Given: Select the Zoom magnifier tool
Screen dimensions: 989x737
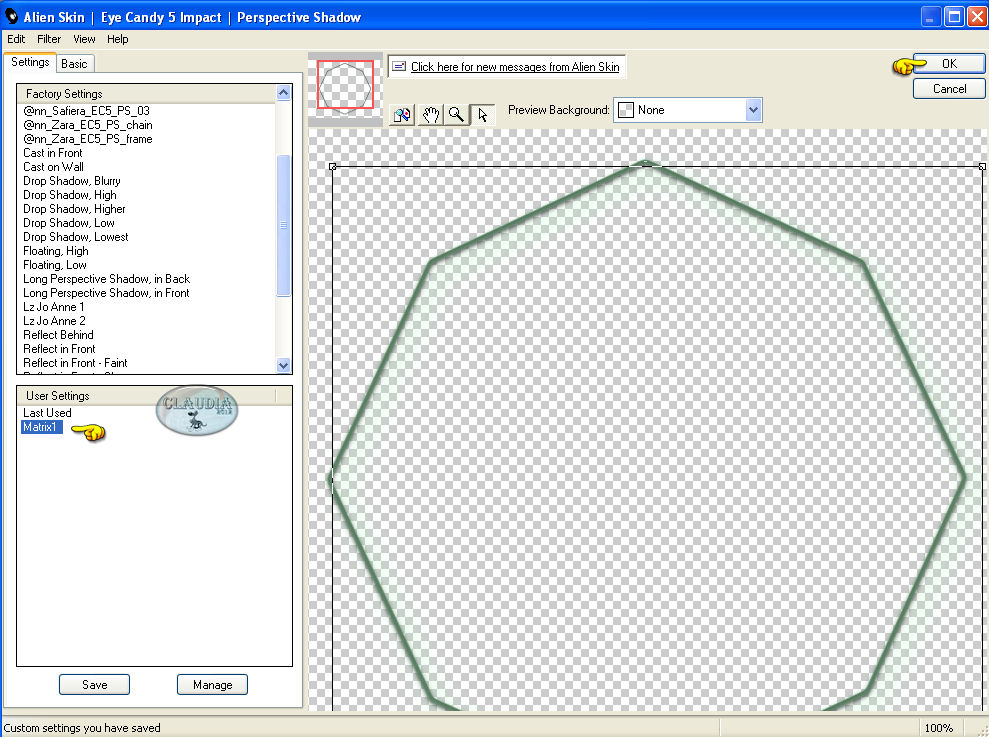Looking at the screenshot, I should click(x=456, y=115).
